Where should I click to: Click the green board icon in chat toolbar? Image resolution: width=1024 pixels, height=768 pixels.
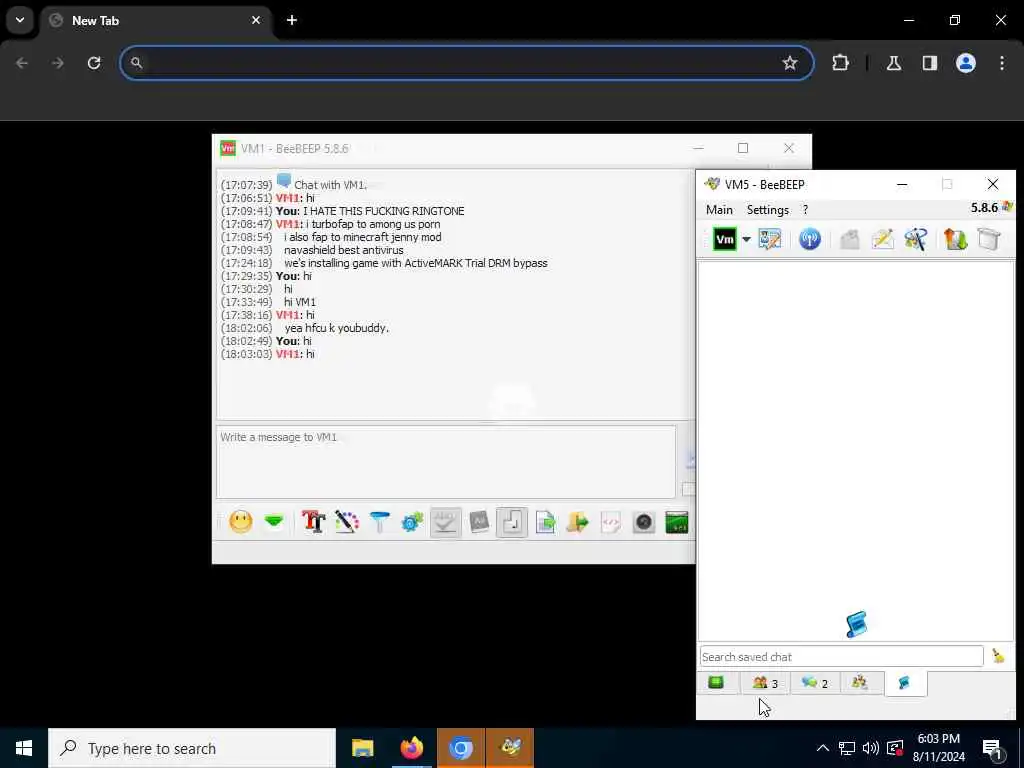point(677,522)
